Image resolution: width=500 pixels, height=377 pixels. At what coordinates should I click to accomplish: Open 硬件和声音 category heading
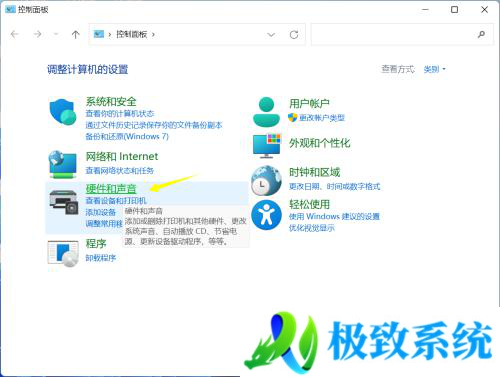pos(111,189)
